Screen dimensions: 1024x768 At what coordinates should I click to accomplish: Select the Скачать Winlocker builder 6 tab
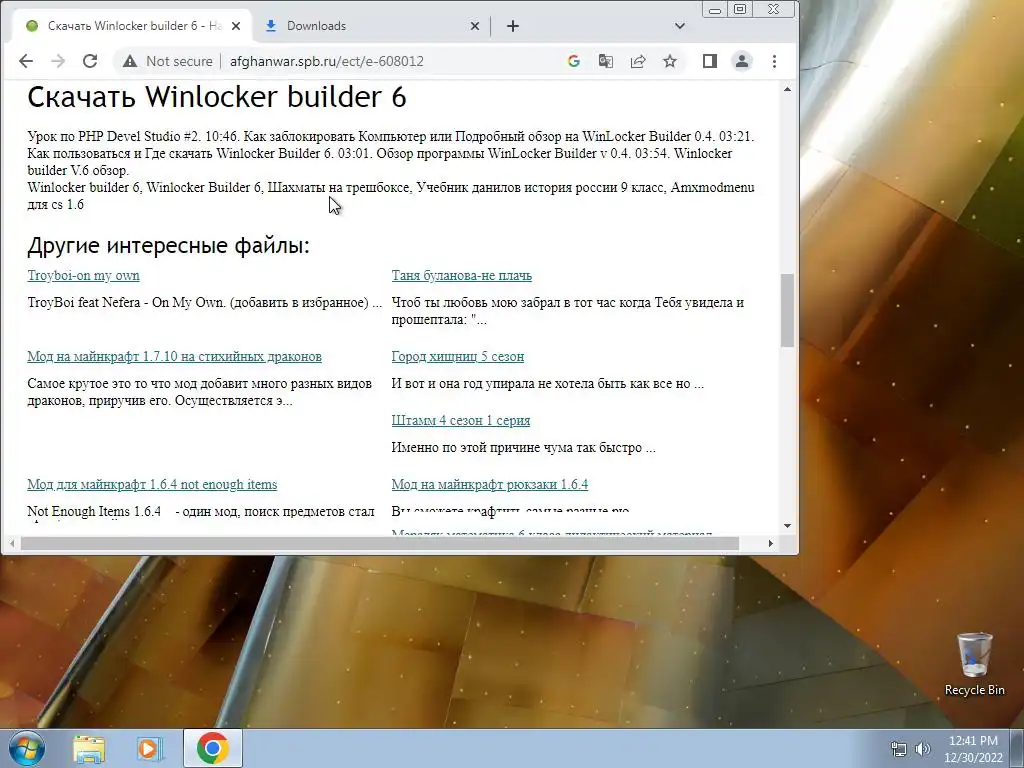(131, 26)
